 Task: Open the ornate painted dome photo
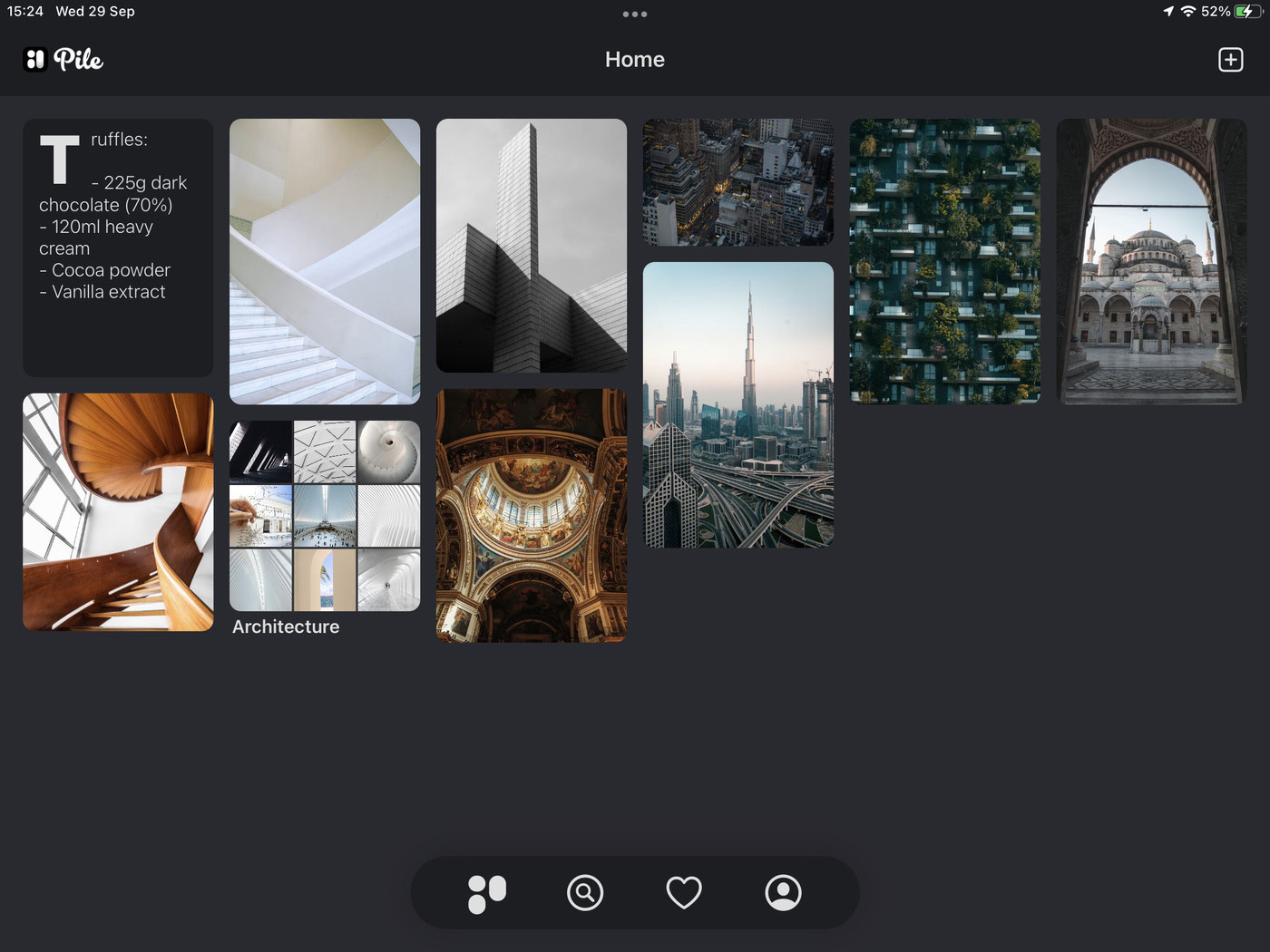coord(532,516)
